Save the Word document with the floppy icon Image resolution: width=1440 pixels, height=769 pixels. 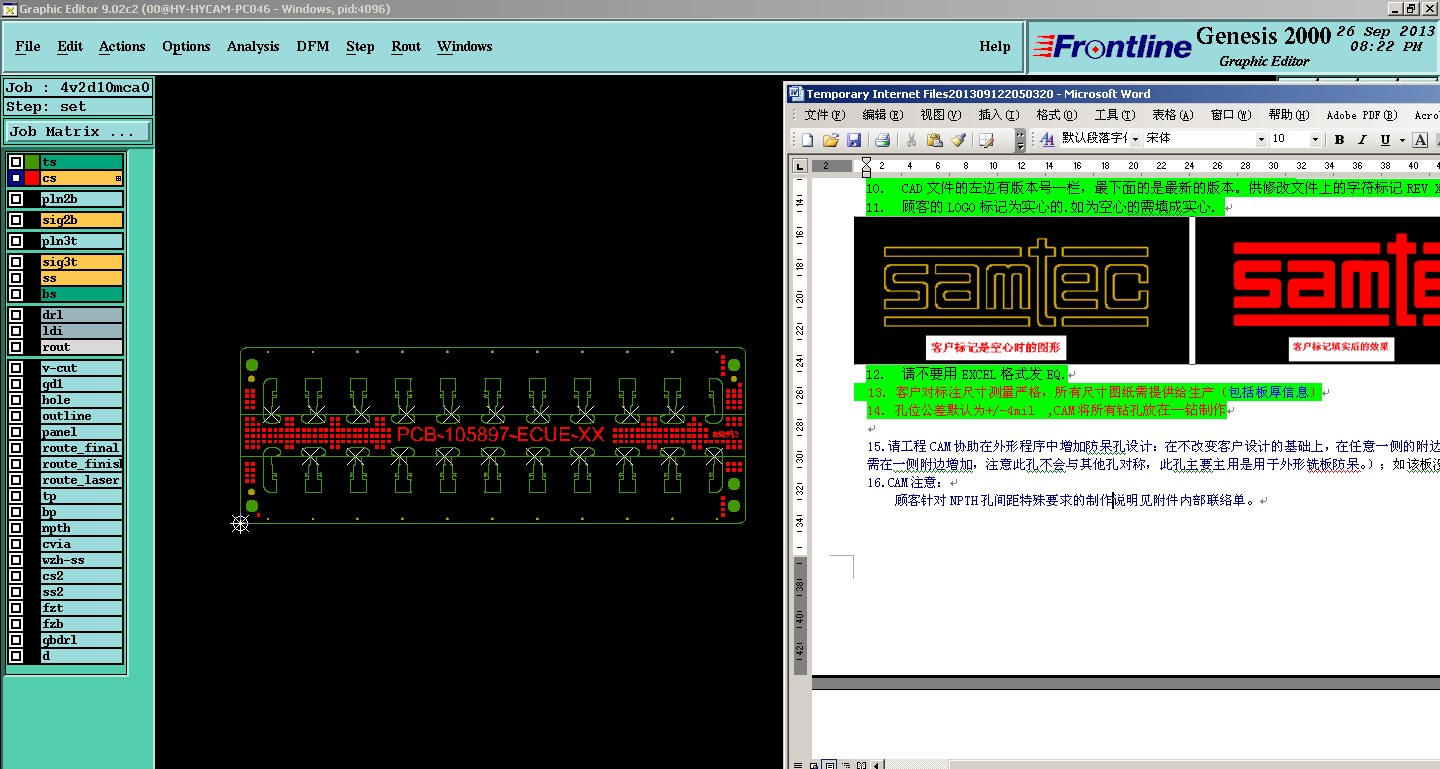[854, 140]
